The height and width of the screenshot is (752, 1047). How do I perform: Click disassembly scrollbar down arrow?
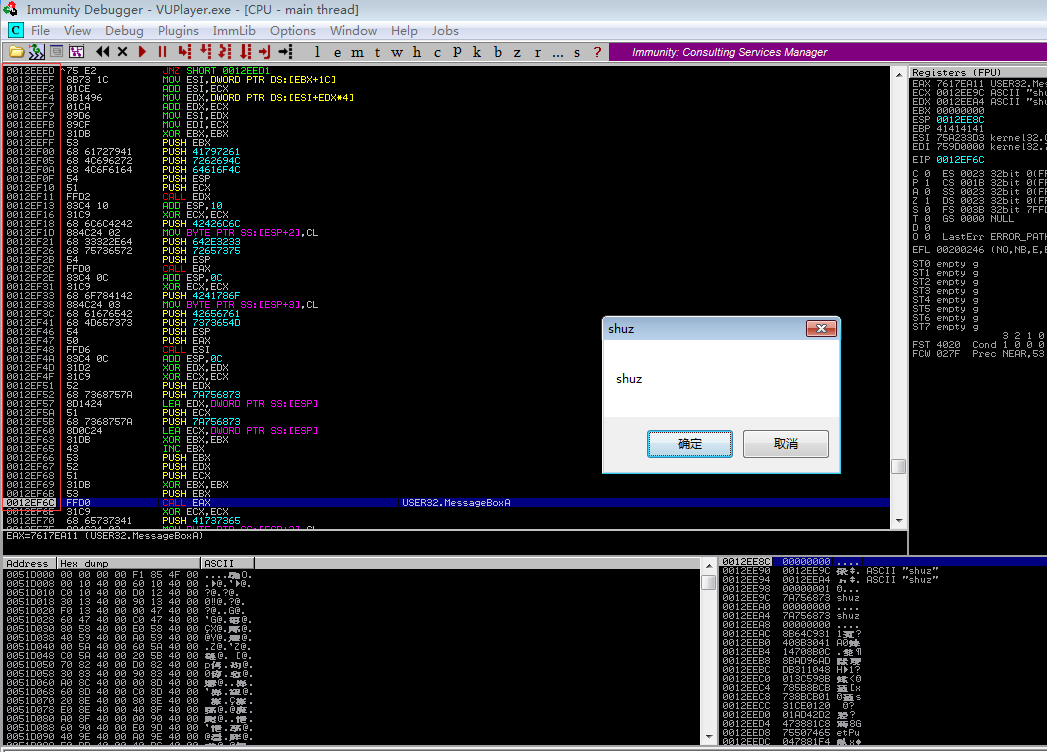click(x=899, y=521)
